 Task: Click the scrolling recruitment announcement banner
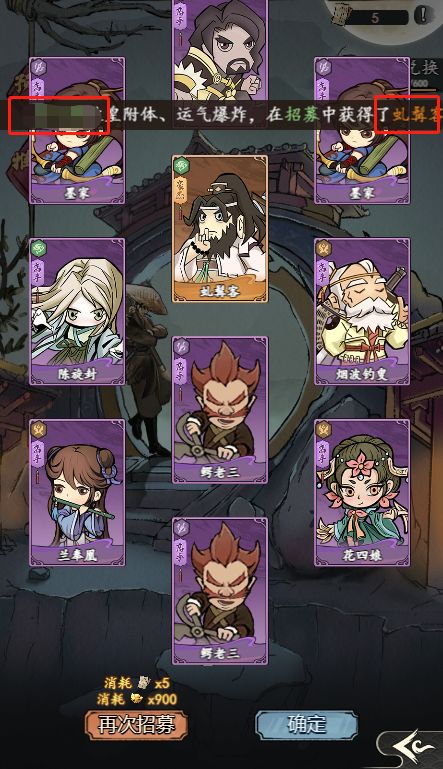tap(221, 115)
